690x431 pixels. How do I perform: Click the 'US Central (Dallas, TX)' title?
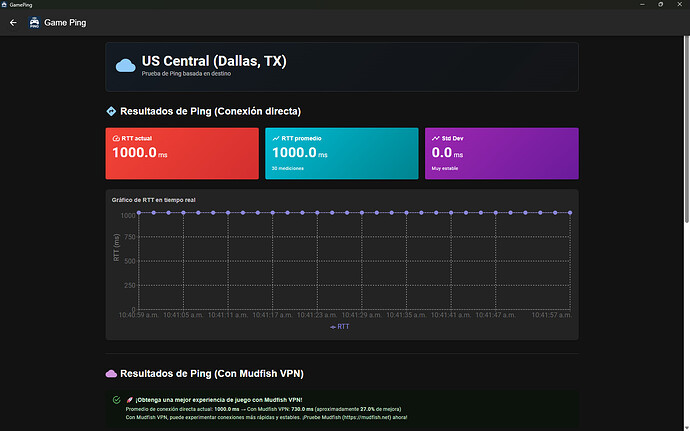coord(214,61)
